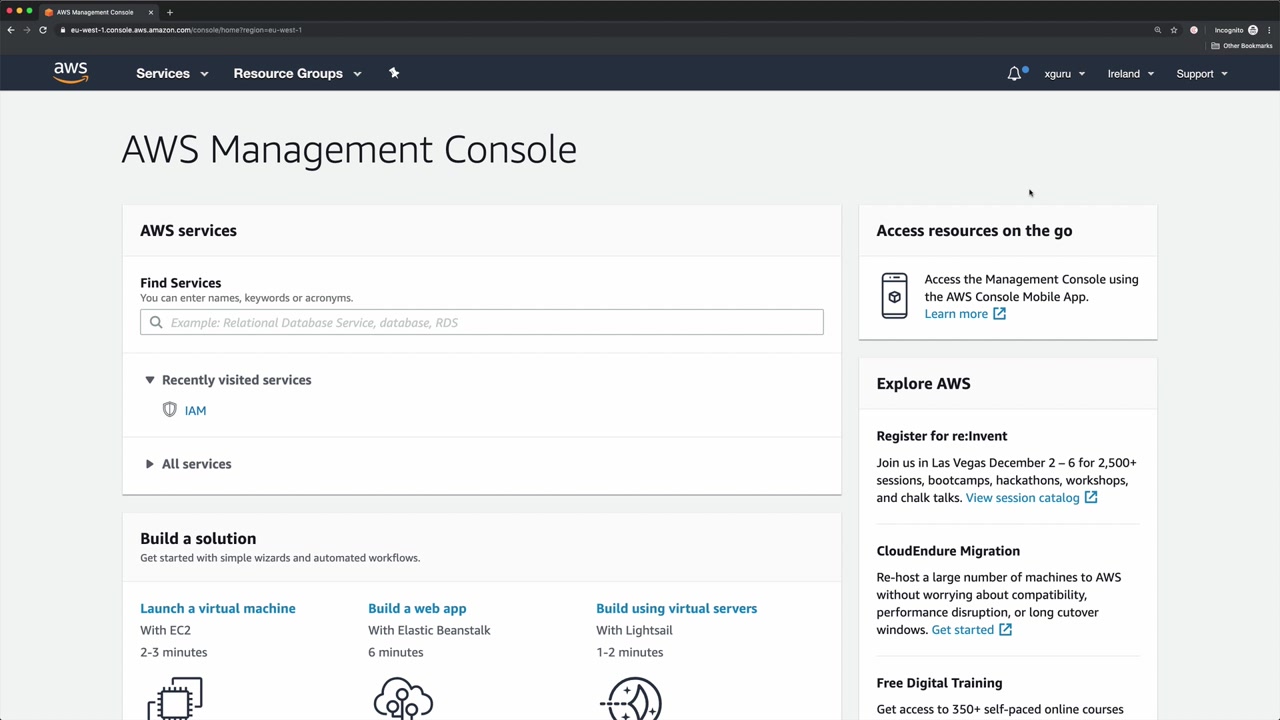
Task: Open the Services dropdown menu
Action: point(172,74)
